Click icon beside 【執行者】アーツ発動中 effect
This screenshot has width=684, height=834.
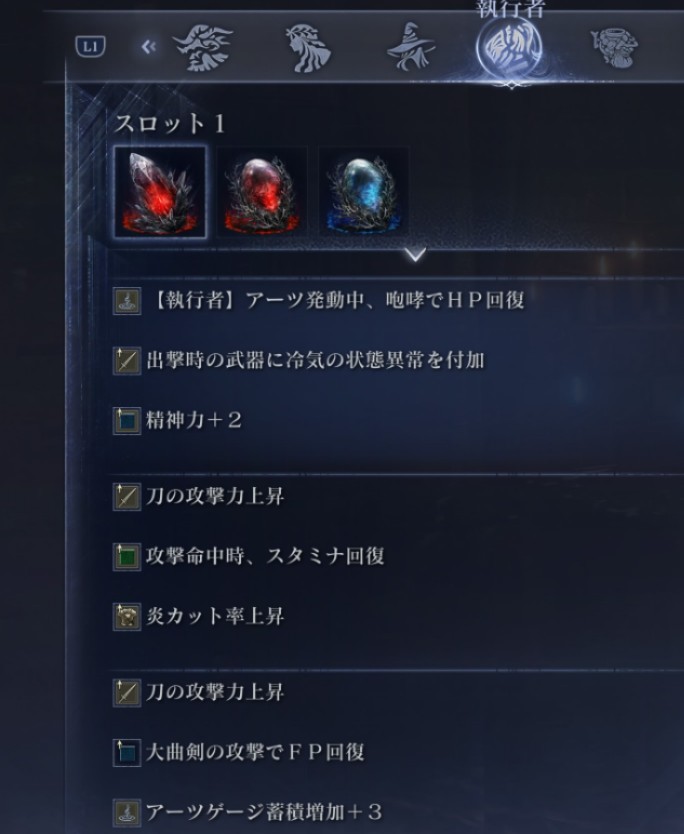coord(127,301)
